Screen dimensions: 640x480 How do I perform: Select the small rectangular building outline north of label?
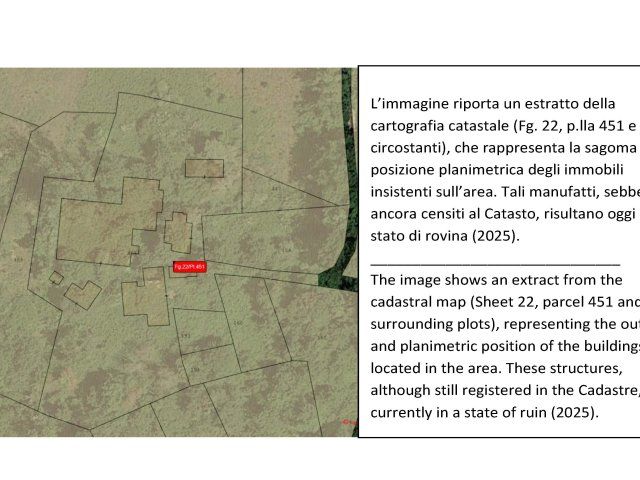pyautogui.click(x=203, y=168)
